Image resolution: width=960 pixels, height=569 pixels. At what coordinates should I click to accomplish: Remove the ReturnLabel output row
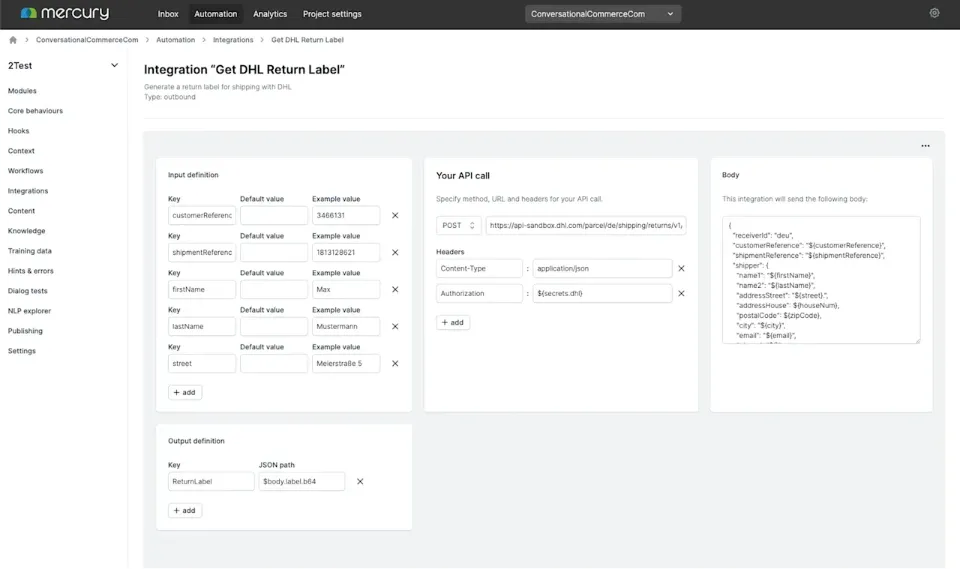click(360, 481)
